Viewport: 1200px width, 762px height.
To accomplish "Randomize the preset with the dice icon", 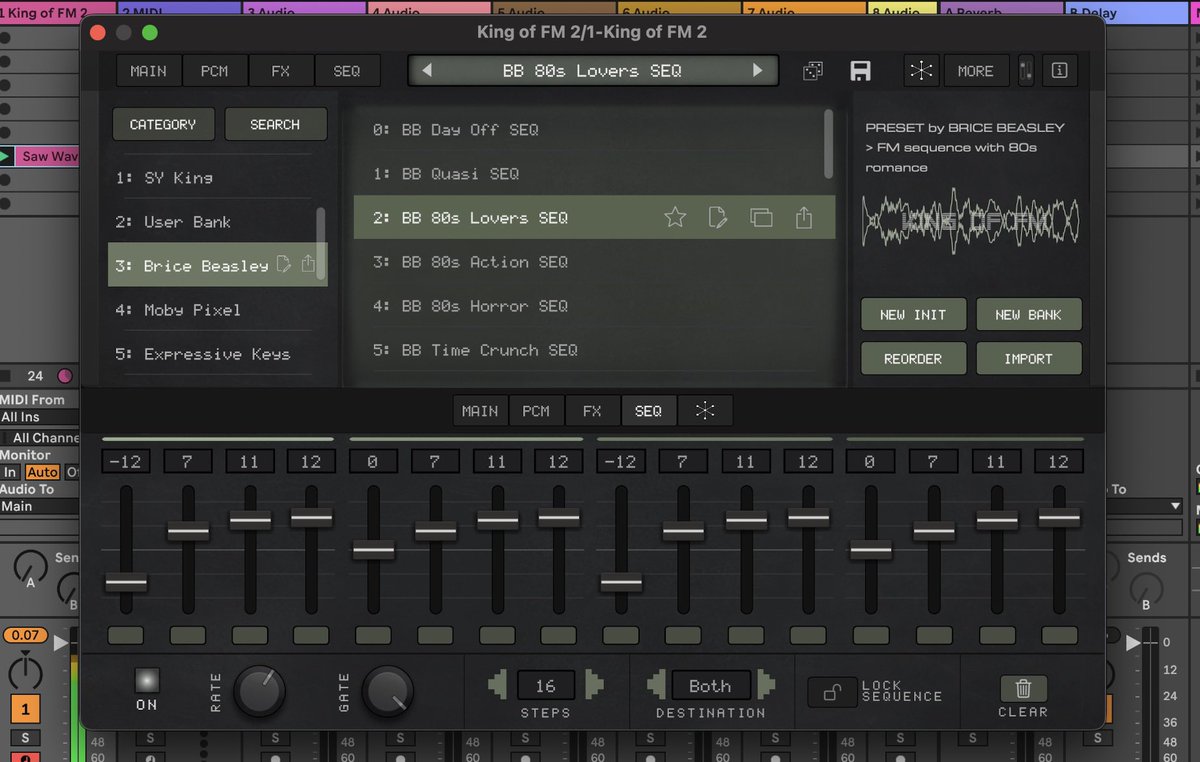I will [x=813, y=71].
